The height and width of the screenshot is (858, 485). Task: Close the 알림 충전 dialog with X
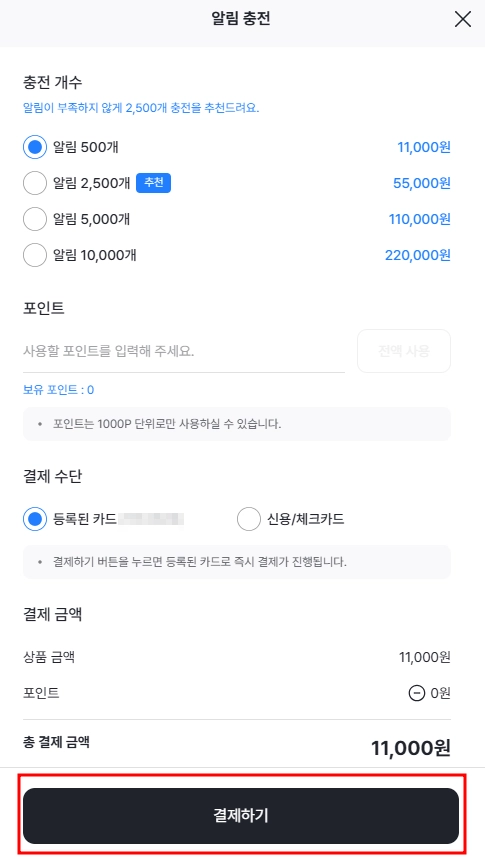click(463, 19)
